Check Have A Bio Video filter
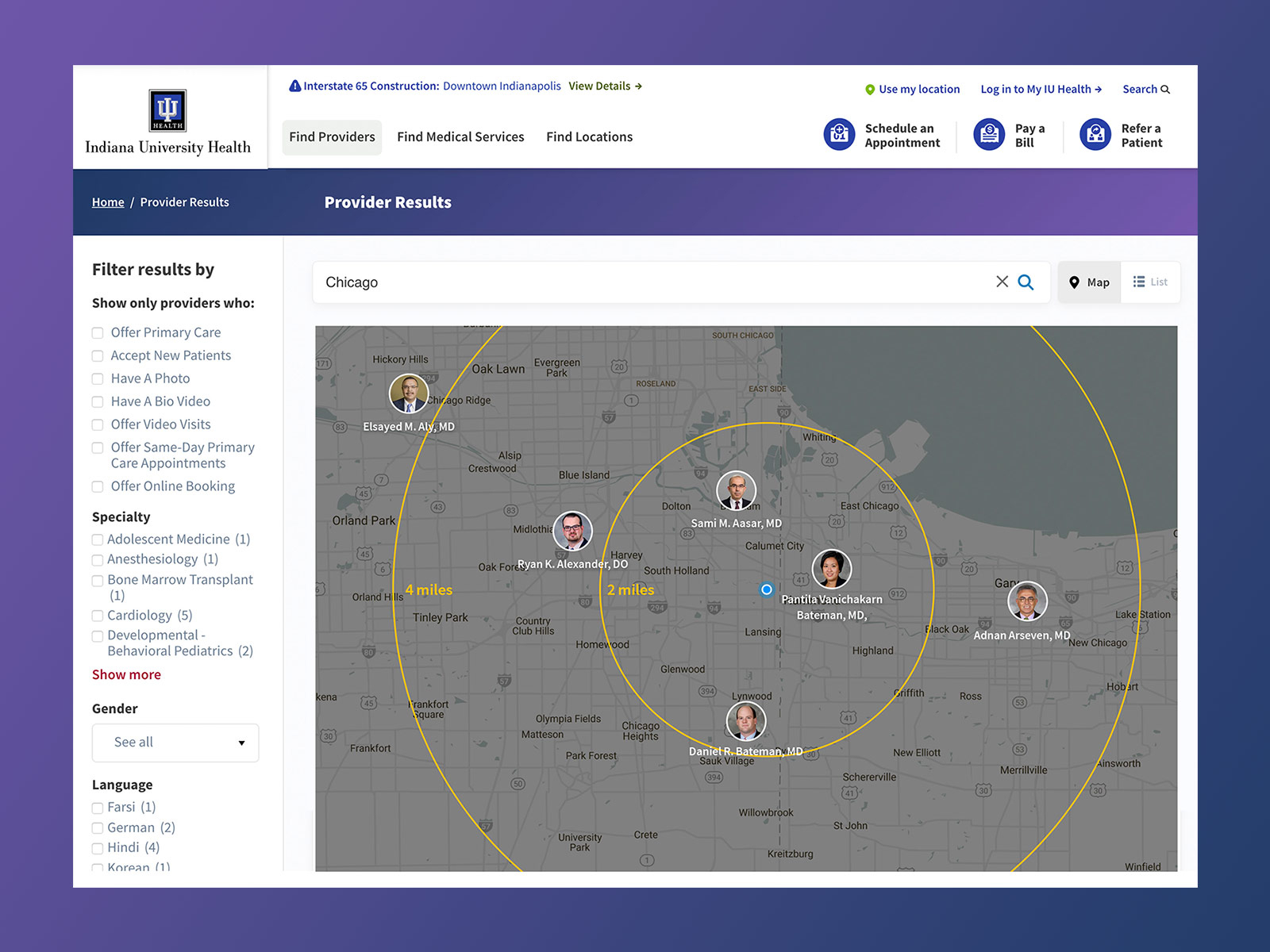1270x952 pixels. click(98, 402)
